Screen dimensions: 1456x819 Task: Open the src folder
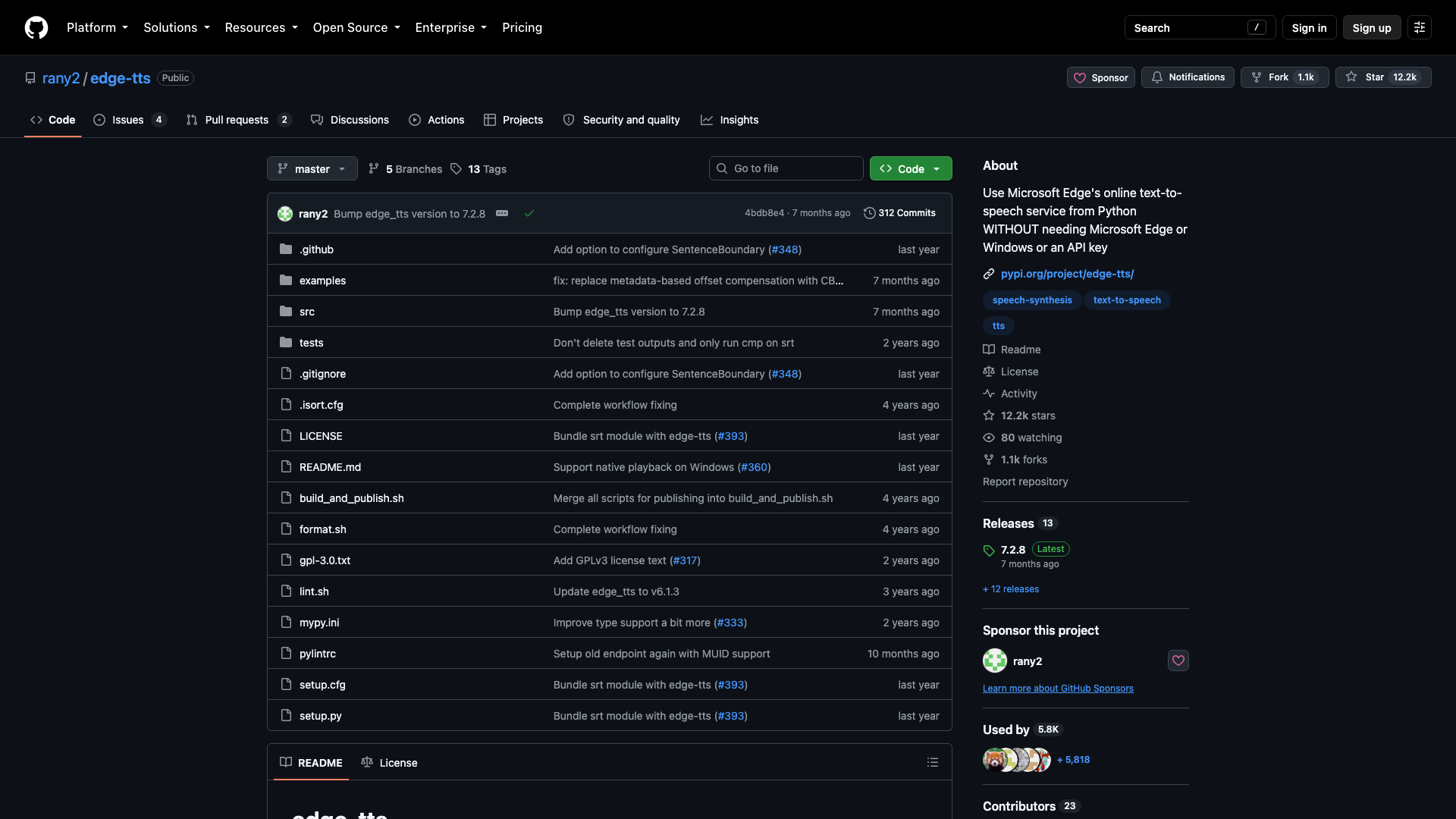[x=307, y=312]
